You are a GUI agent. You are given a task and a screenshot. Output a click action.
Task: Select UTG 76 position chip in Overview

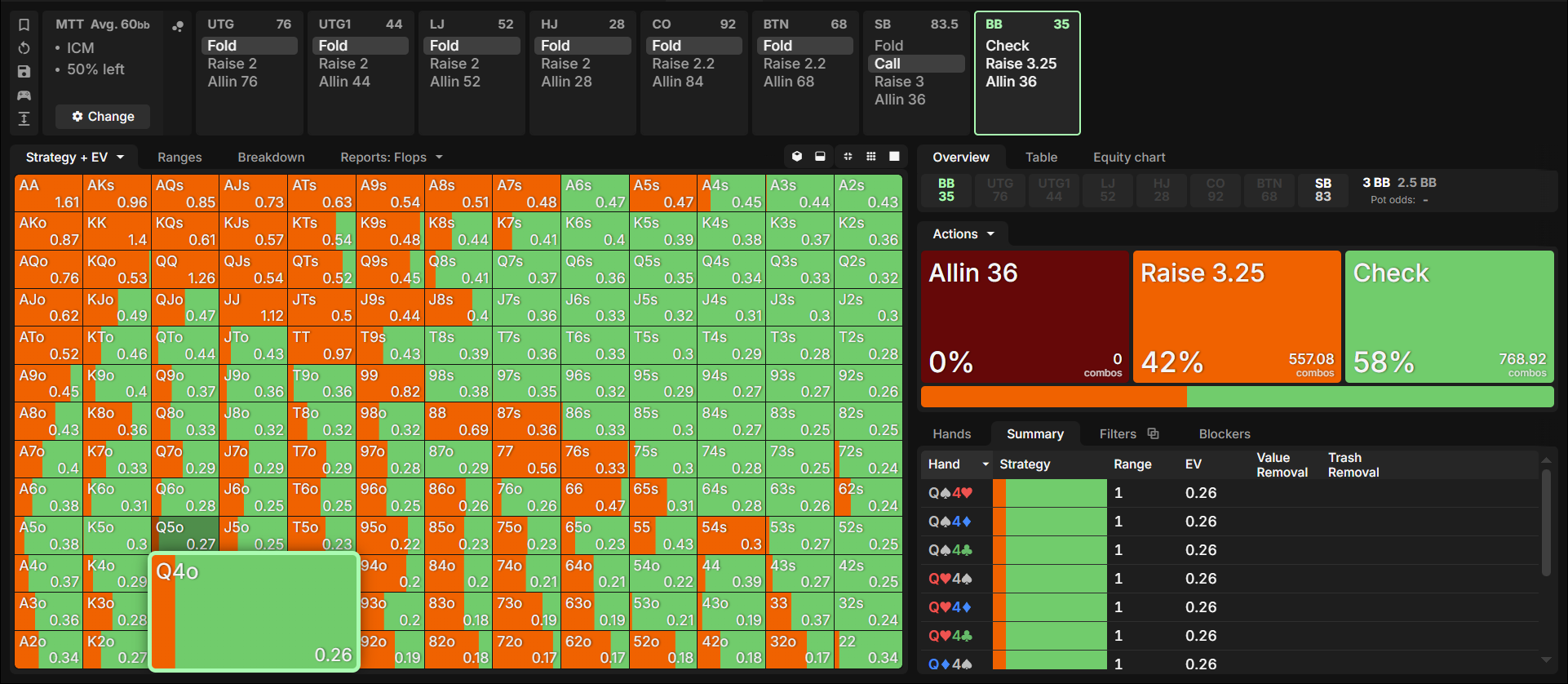coord(1000,190)
